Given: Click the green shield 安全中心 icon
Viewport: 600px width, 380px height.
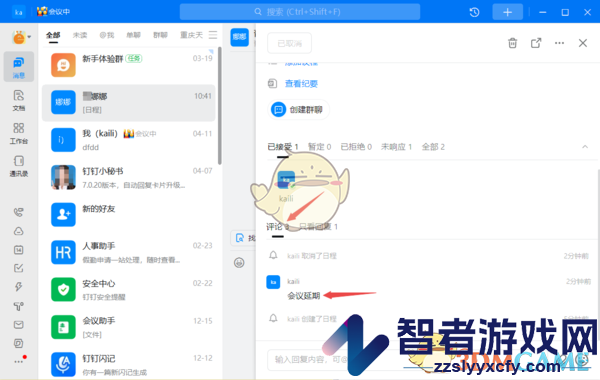Looking at the screenshot, I should tap(63, 290).
